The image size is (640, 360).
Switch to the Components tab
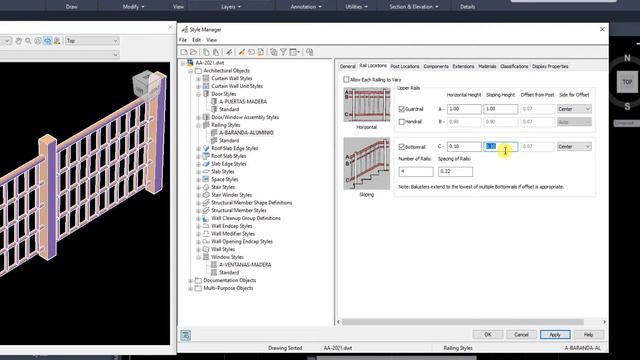436,66
